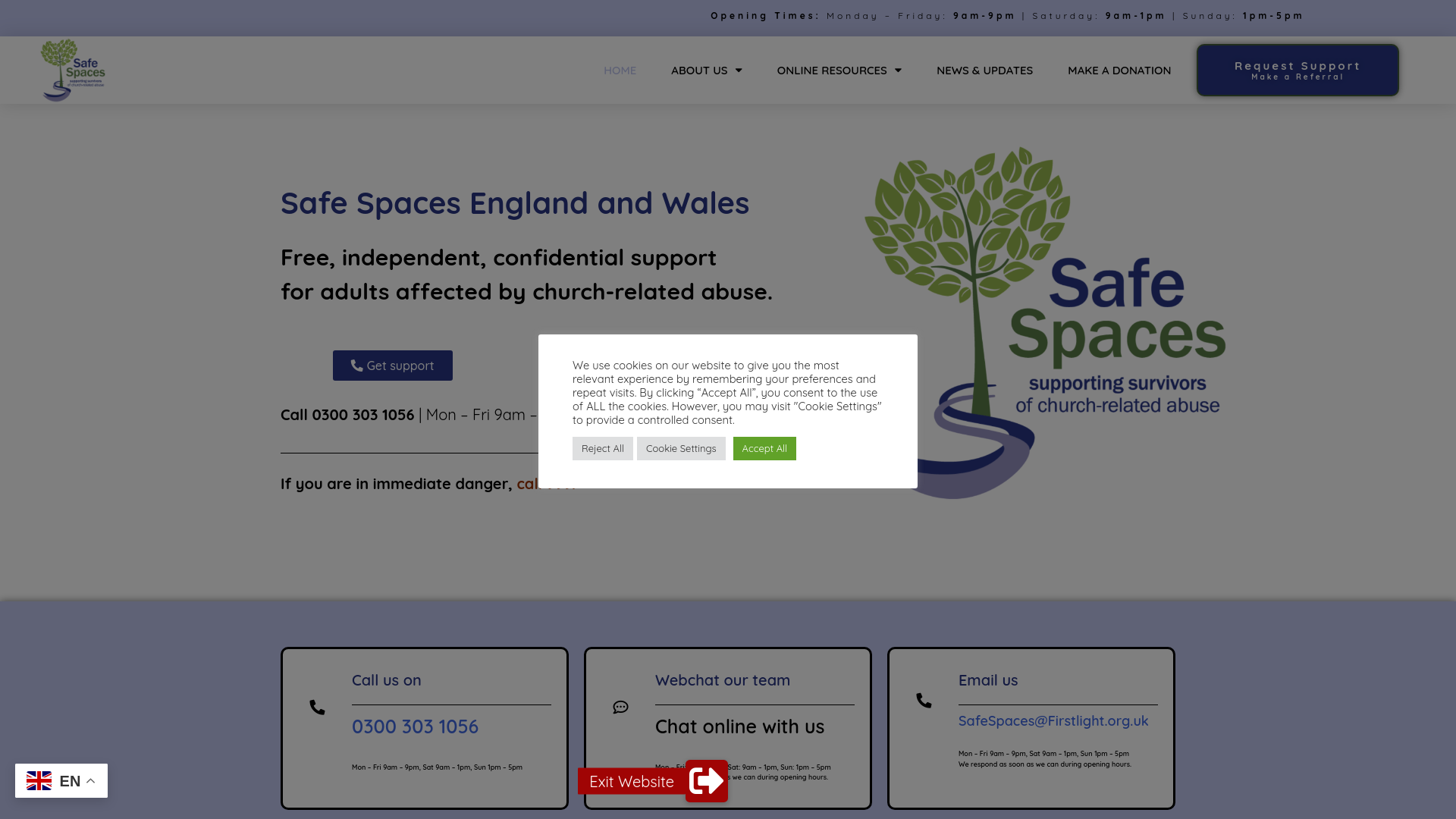The height and width of the screenshot is (819, 1456).
Task: Click the Get support button
Action: (393, 366)
